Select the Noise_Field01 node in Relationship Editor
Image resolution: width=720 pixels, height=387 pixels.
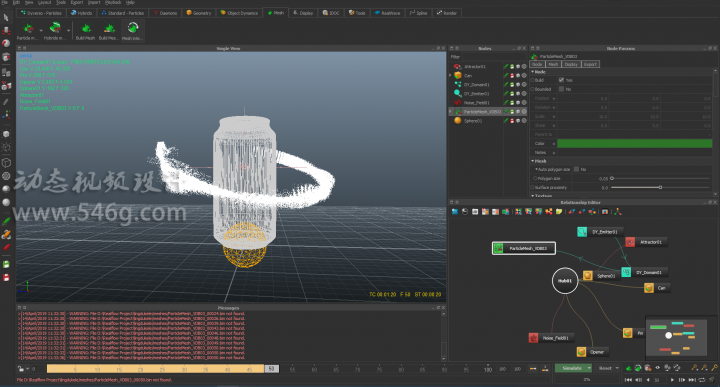tap(551, 338)
